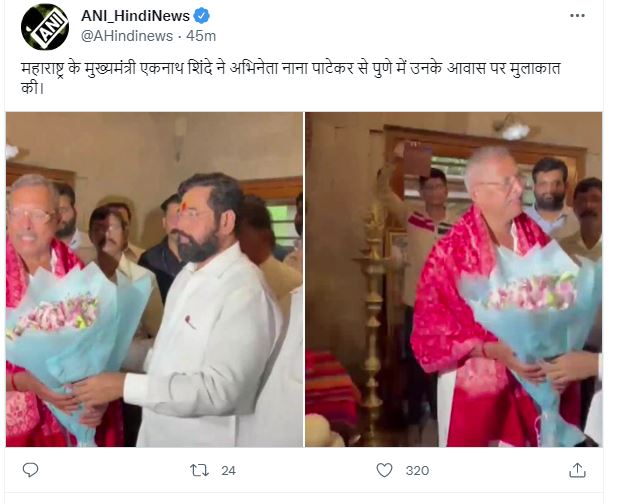Screen dimensions: 624x504
Task: Open the three-dot more options menu
Action: click(x=577, y=16)
